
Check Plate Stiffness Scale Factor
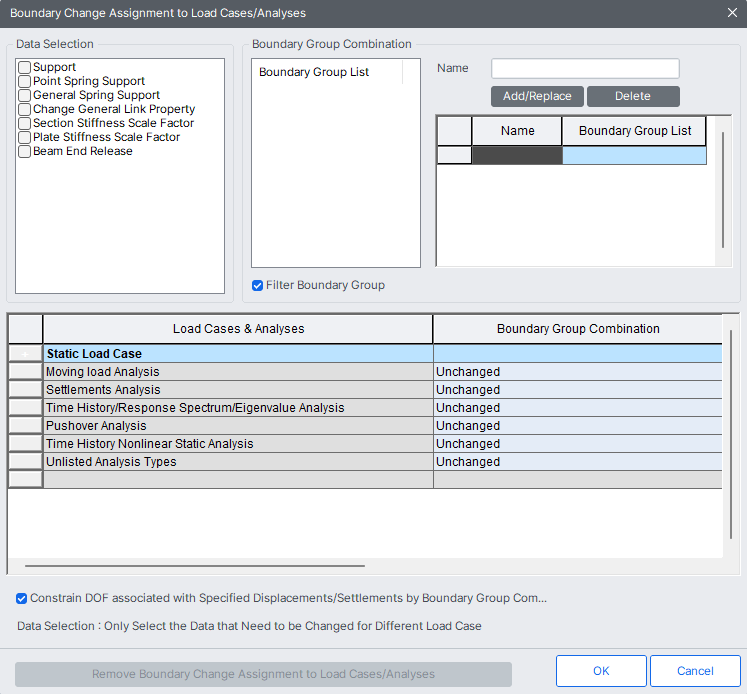(x=24, y=137)
